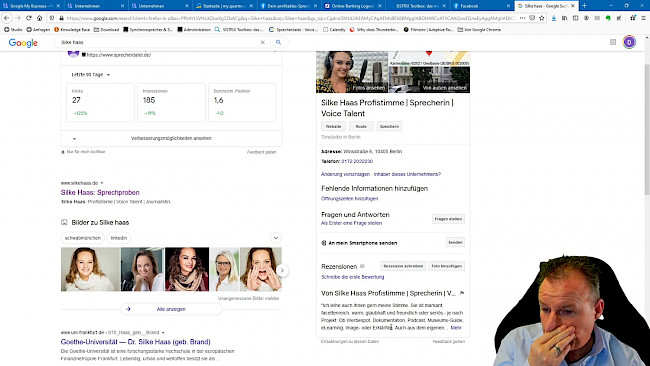Screen dimensions: 650x366
Task: Start search with the magnifier icon
Action: (x=278, y=42)
